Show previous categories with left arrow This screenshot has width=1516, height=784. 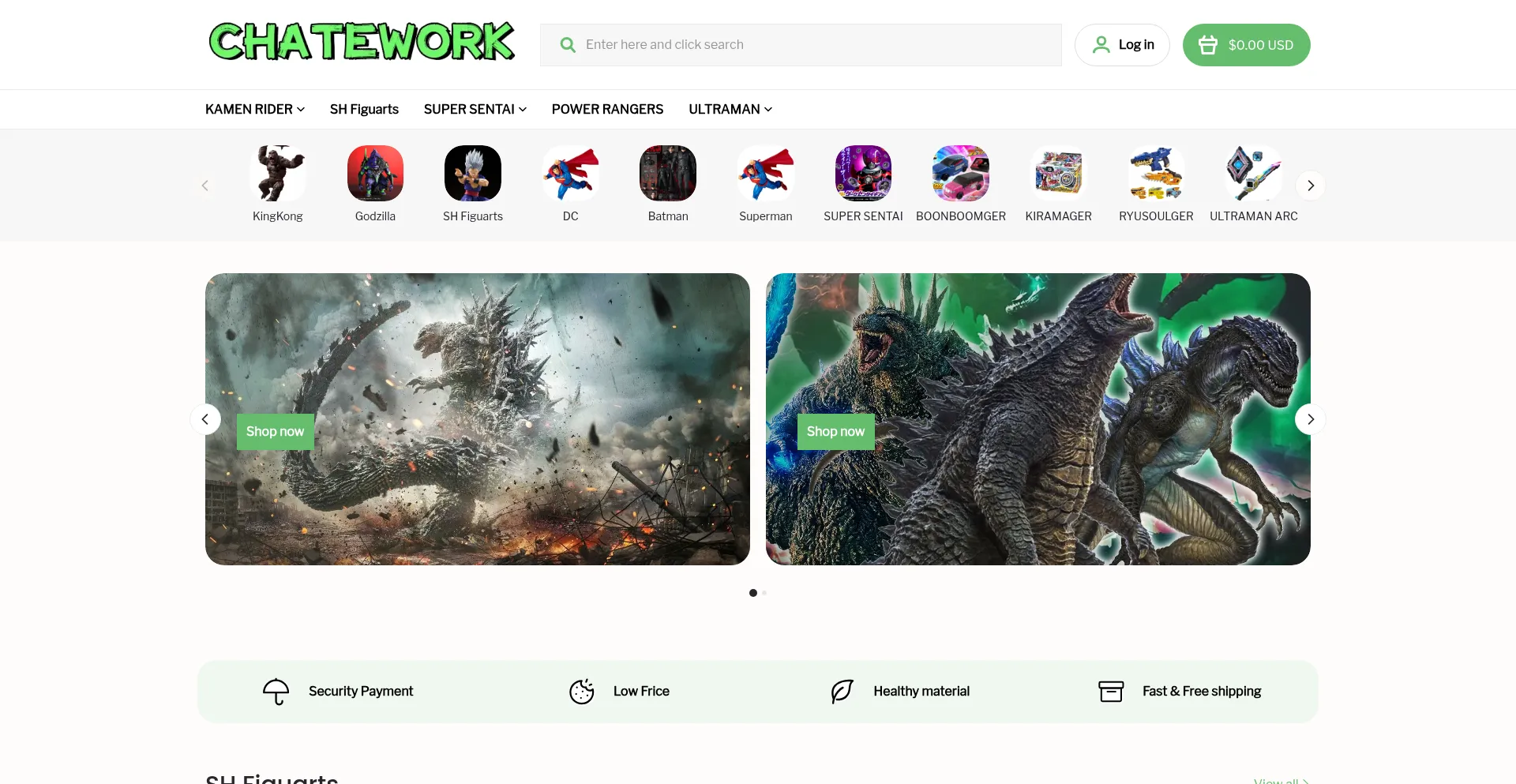pyautogui.click(x=205, y=186)
